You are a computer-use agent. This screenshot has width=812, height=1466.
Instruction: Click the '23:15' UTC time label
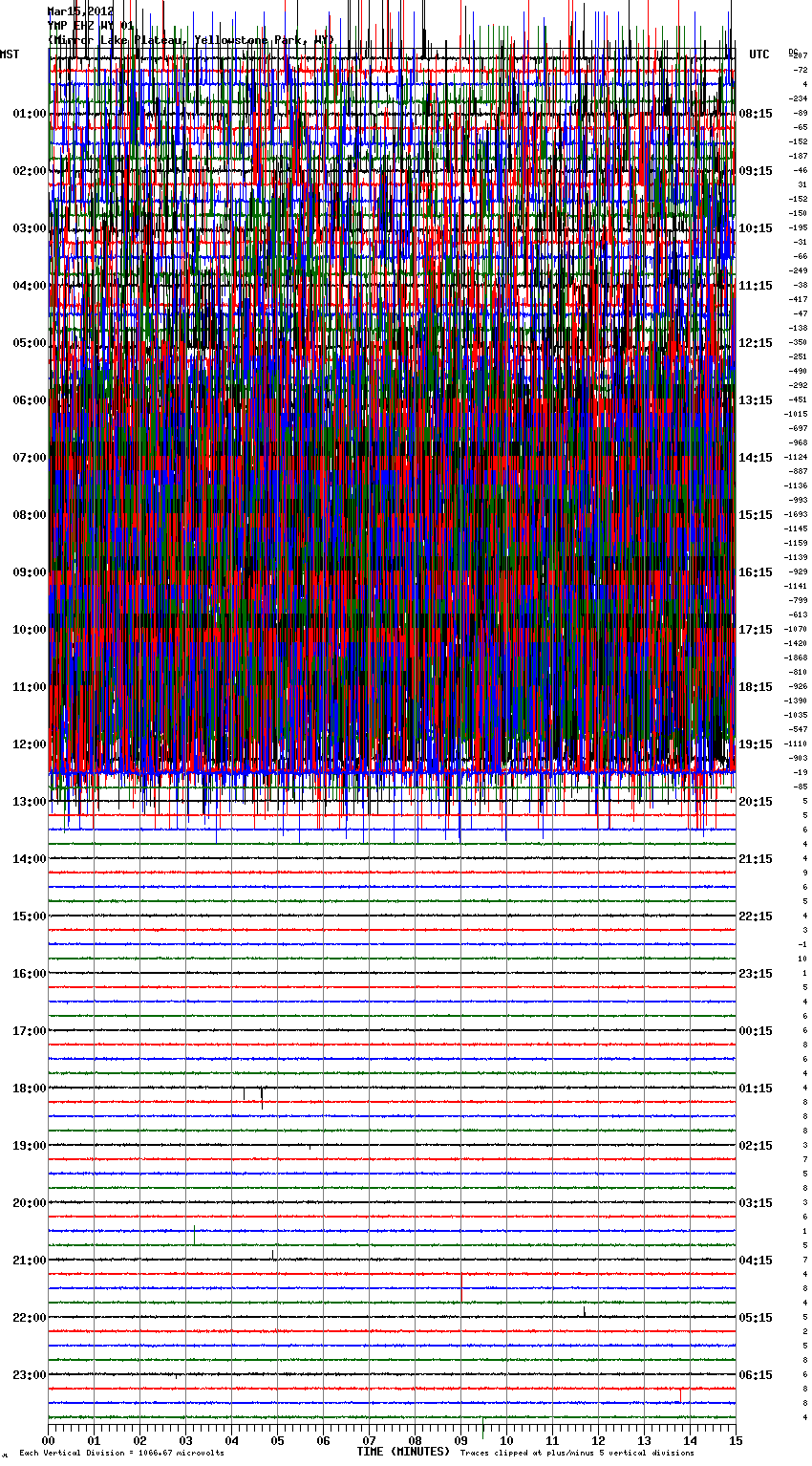(x=756, y=974)
